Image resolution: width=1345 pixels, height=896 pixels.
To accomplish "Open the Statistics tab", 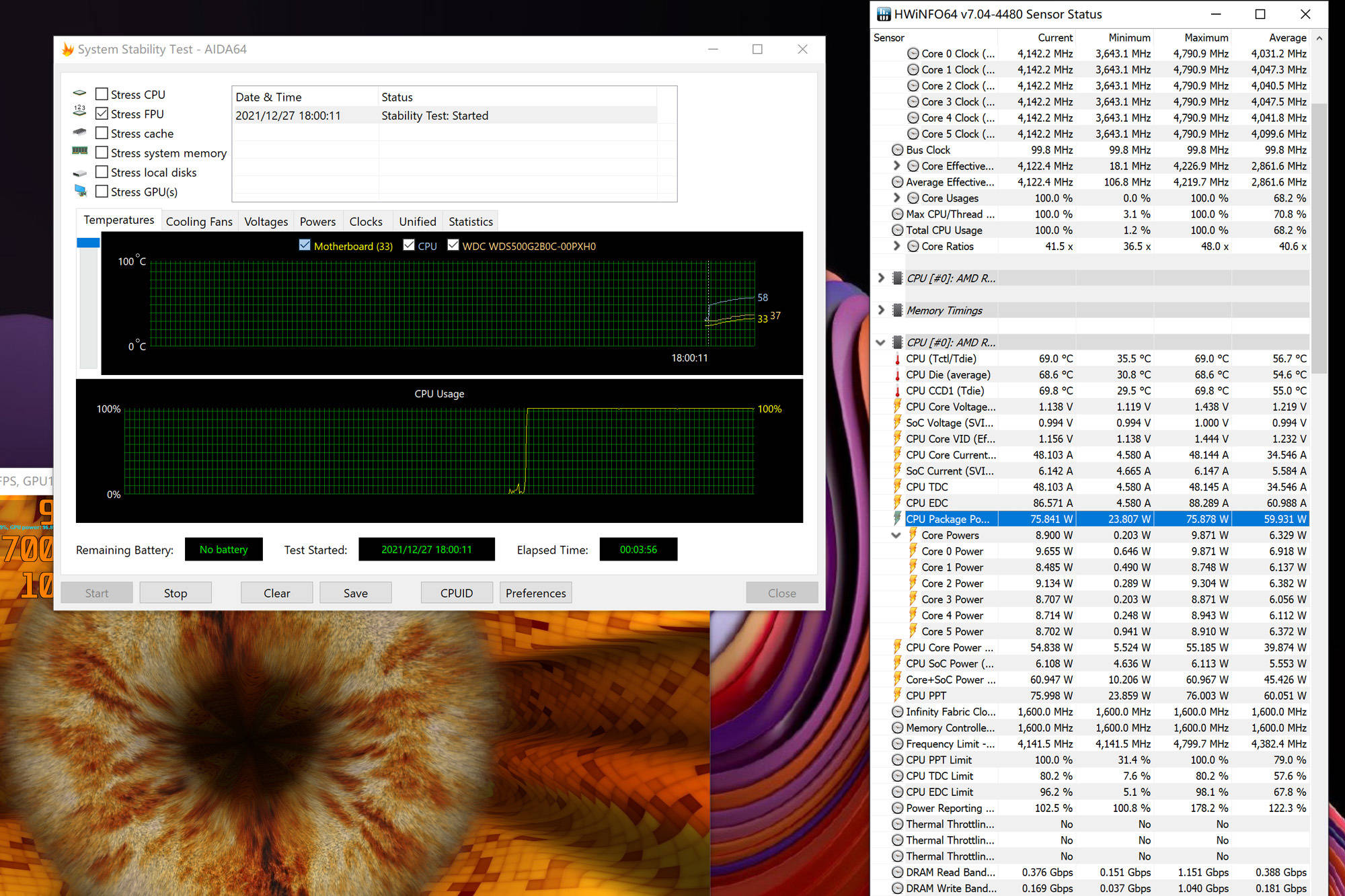I will click(471, 221).
